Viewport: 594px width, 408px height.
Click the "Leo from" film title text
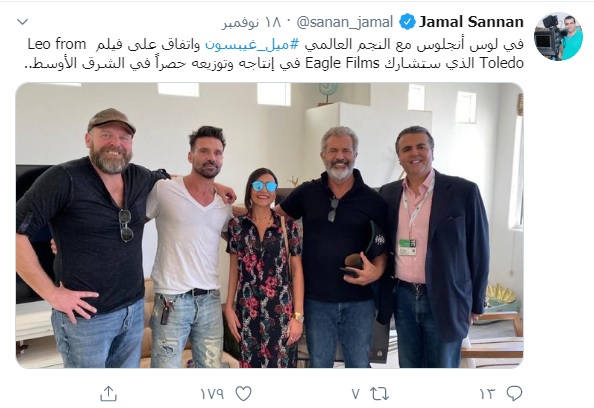click(x=57, y=44)
